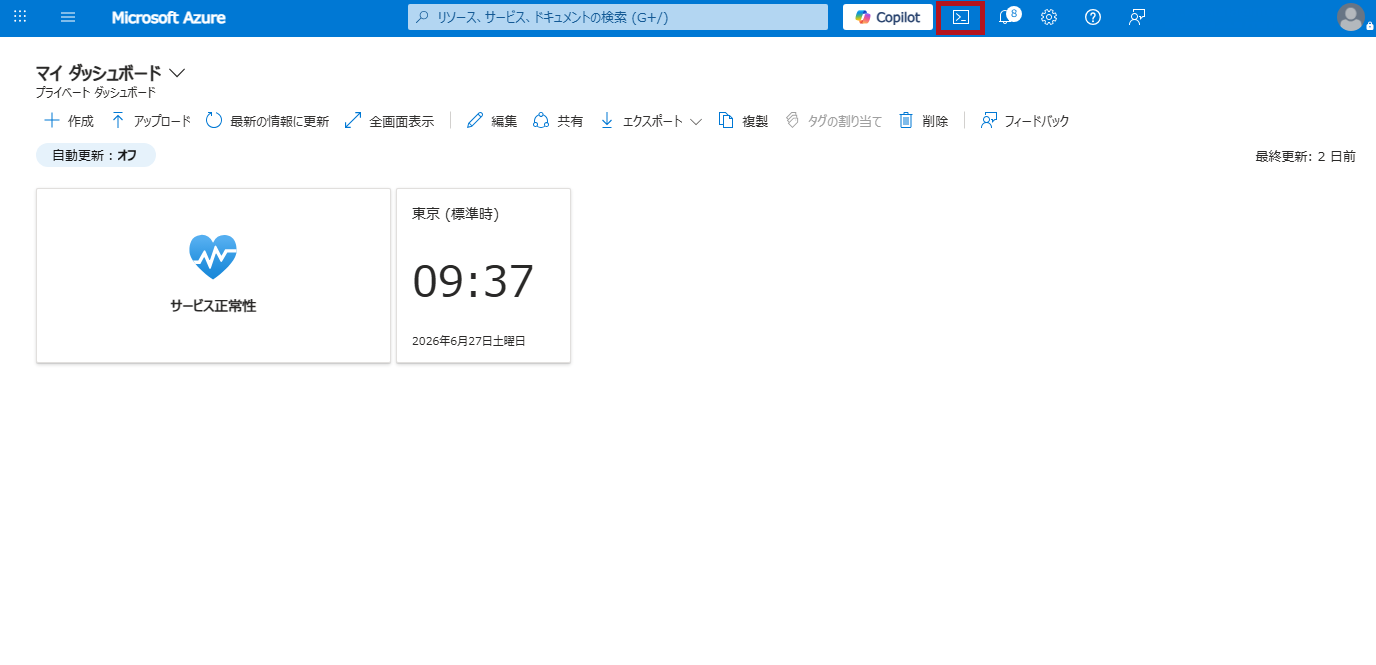1376x665 pixels.
Task: Open the hamburger portal menu
Action: 68,17
